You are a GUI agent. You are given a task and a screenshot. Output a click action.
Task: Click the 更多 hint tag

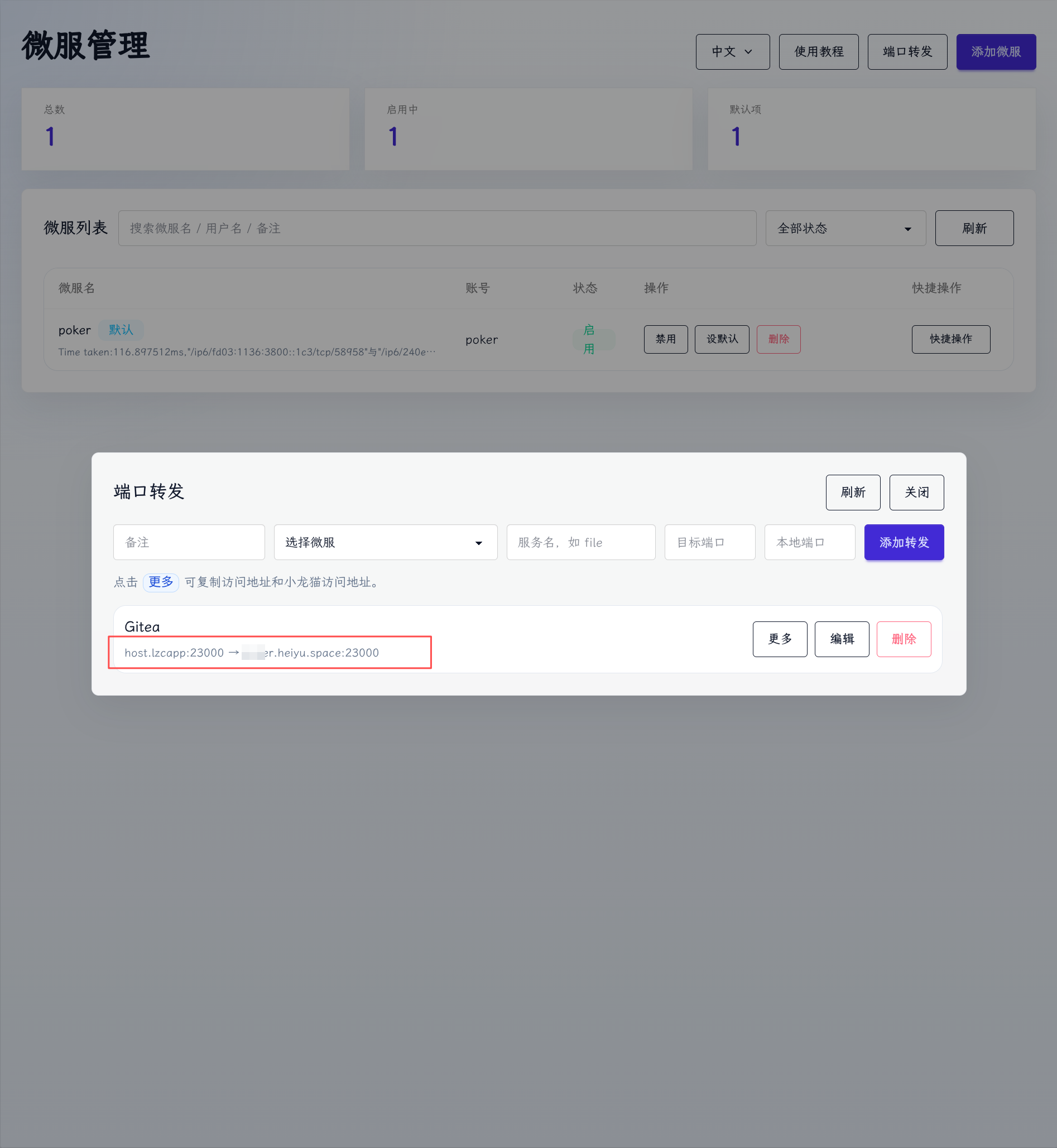[x=161, y=582]
